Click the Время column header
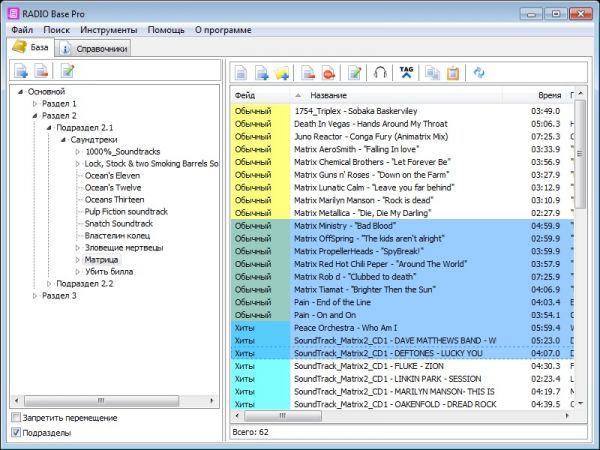This screenshot has width=600, height=450. pyautogui.click(x=549, y=95)
